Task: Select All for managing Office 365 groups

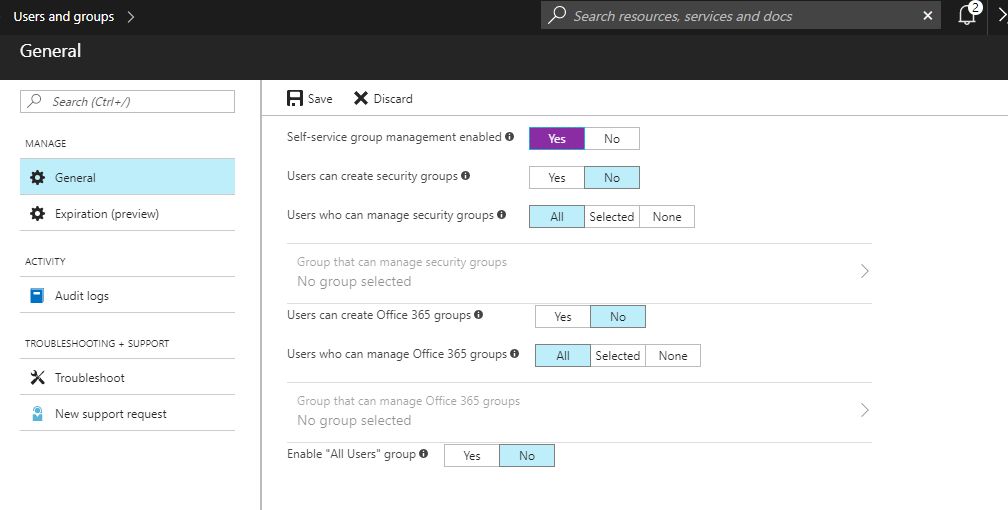Action: point(562,356)
